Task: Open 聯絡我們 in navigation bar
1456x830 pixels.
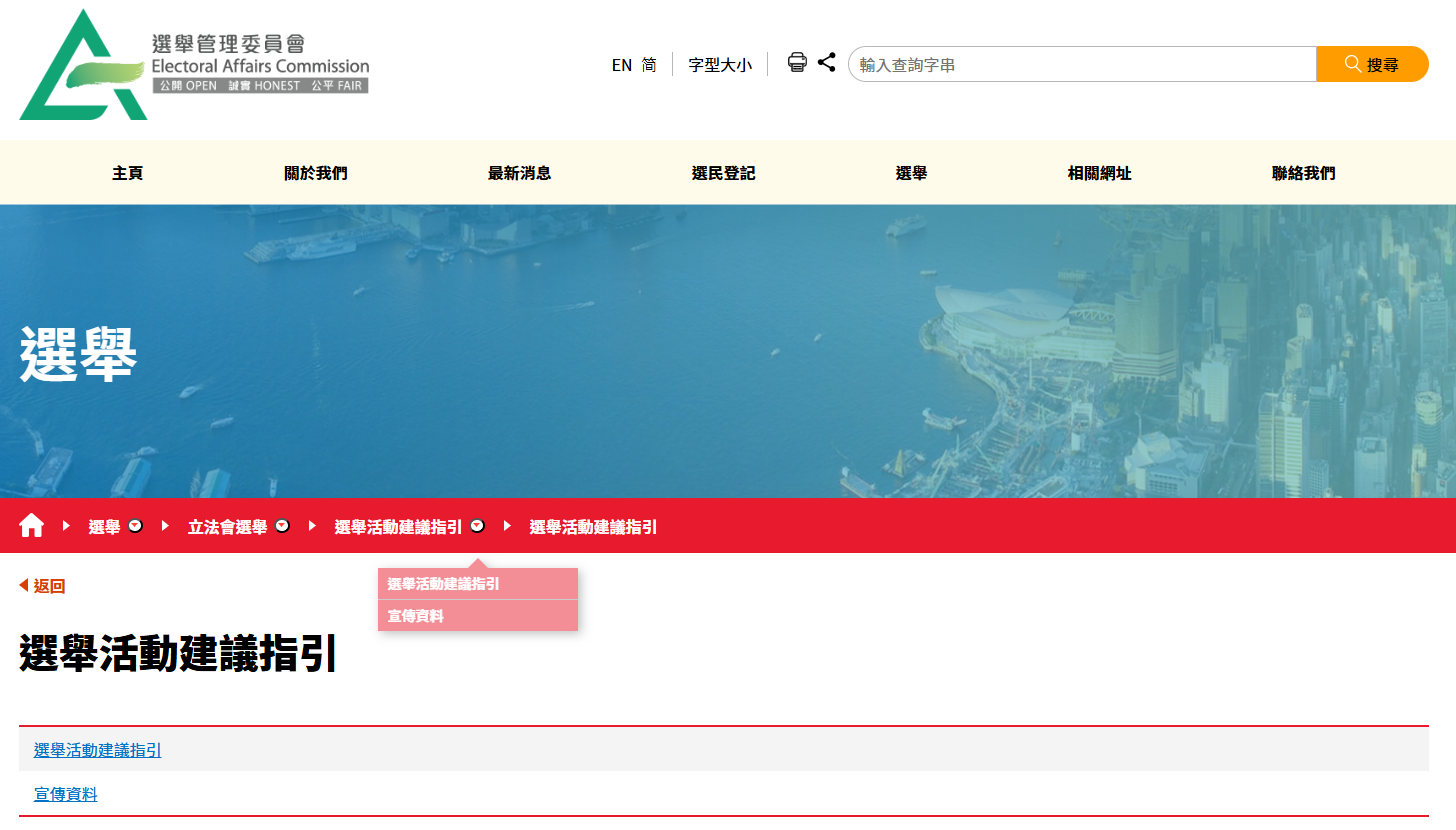Action: click(1303, 173)
